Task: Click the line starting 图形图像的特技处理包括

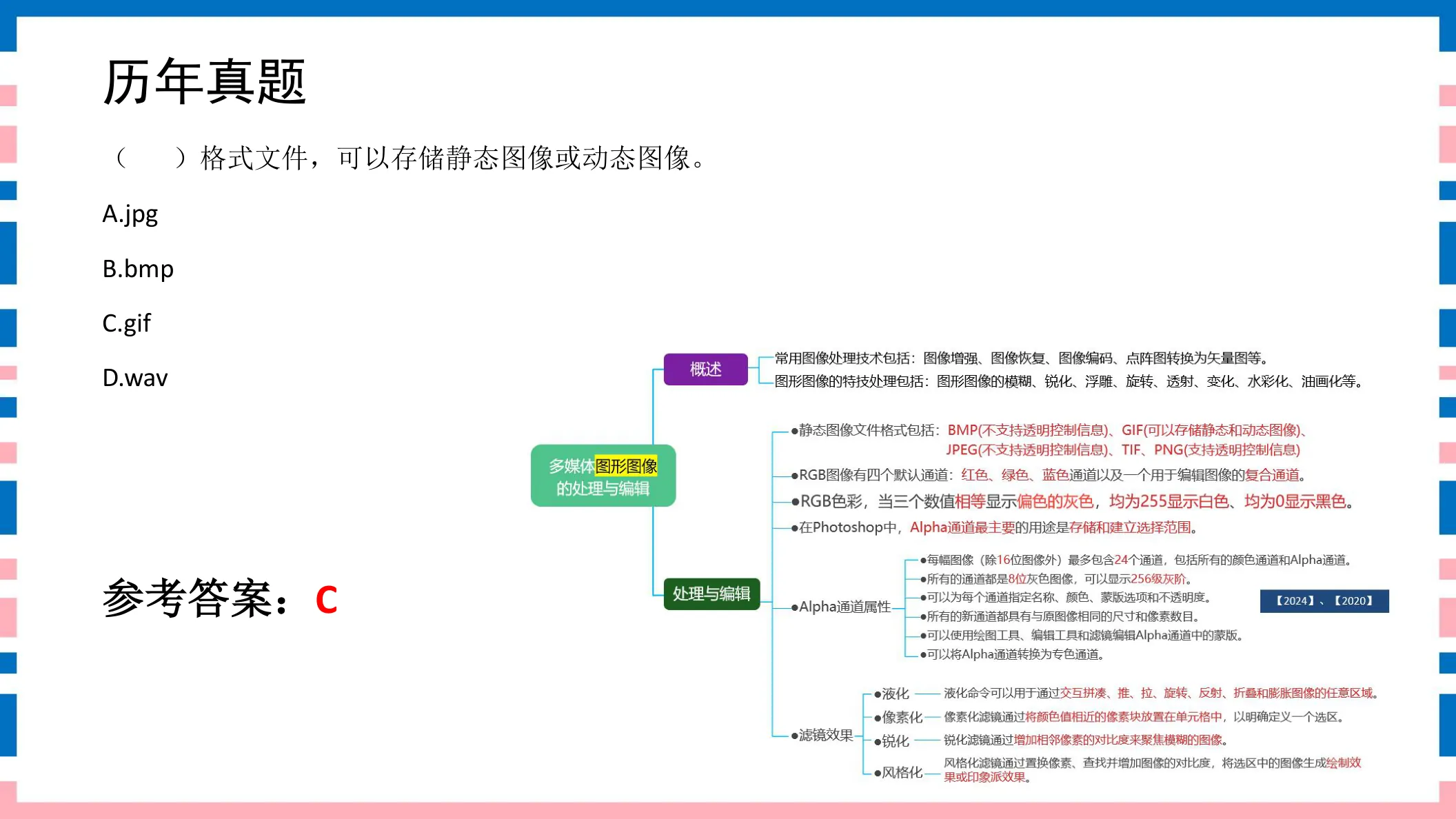Action: [1069, 381]
